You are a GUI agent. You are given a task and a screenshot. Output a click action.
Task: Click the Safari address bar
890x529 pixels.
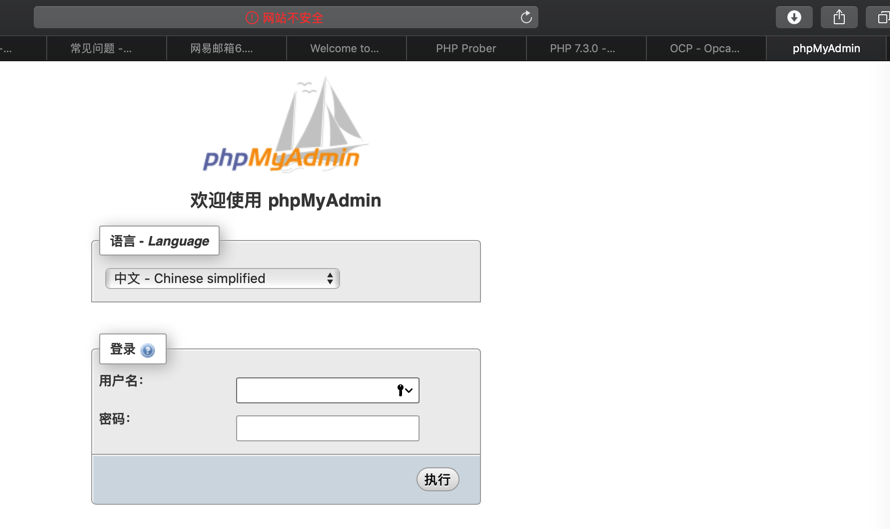pos(286,18)
